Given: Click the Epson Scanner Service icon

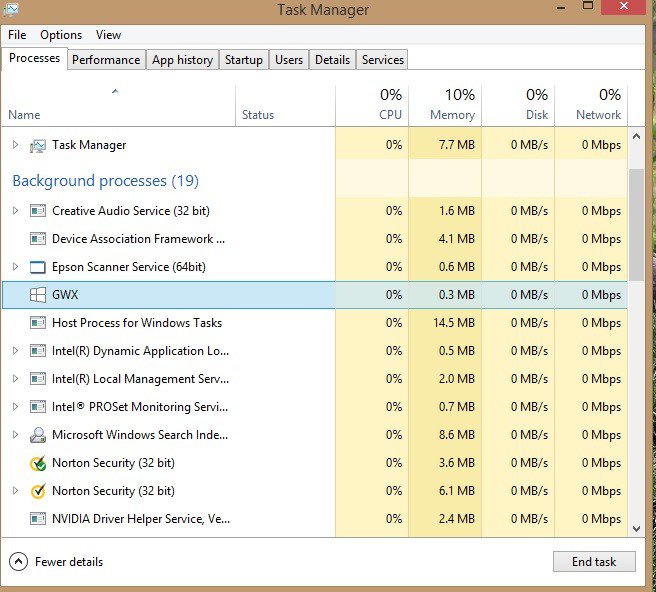Looking at the screenshot, I should (x=38, y=267).
